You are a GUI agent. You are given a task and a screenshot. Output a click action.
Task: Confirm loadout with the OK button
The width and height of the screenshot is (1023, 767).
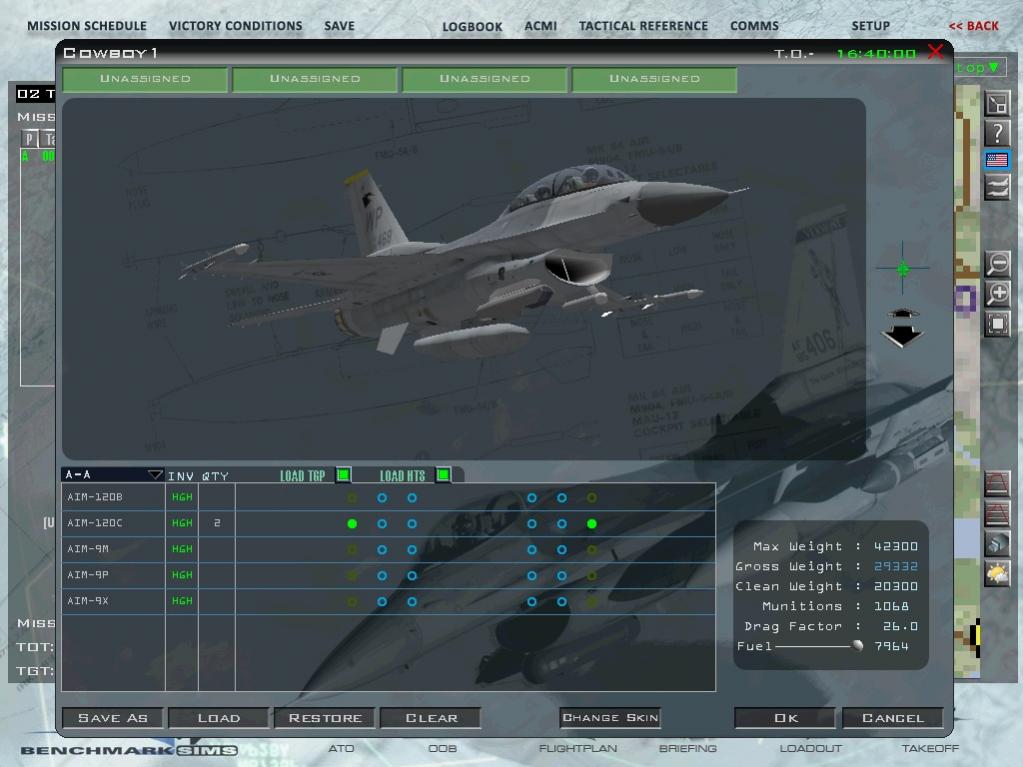pyautogui.click(x=786, y=718)
